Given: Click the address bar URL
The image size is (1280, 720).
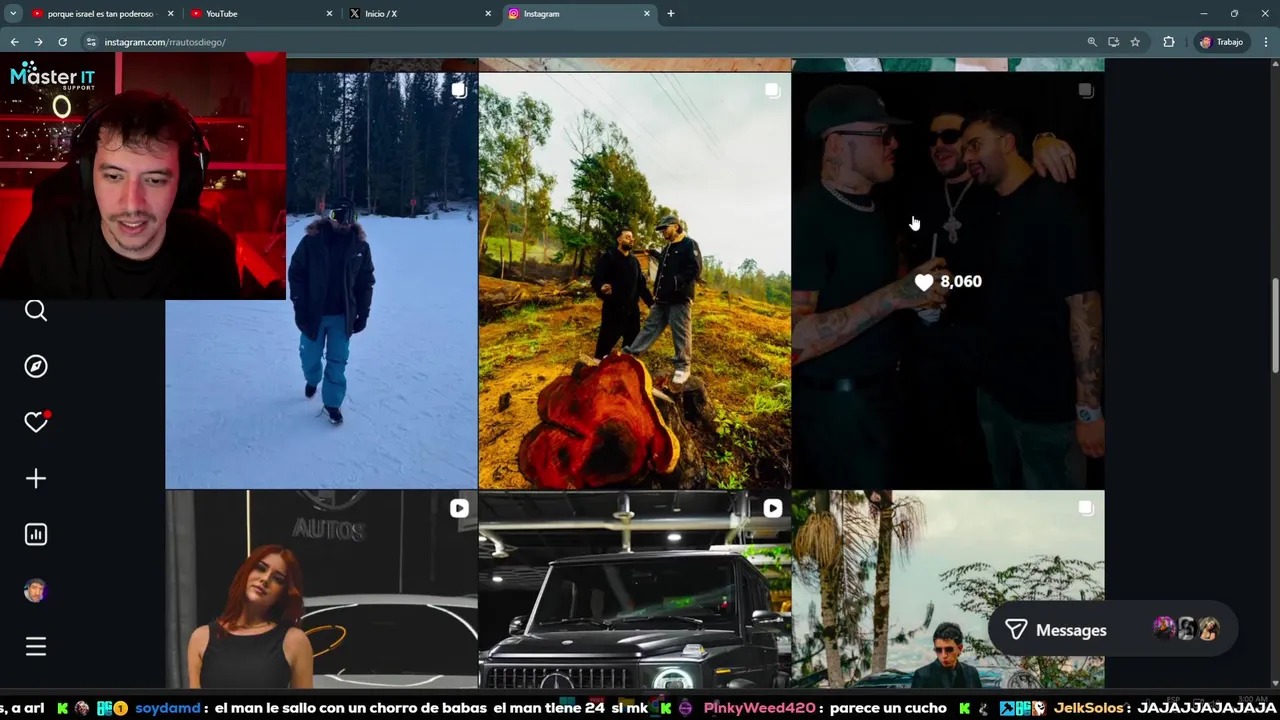Looking at the screenshot, I should pos(165,42).
